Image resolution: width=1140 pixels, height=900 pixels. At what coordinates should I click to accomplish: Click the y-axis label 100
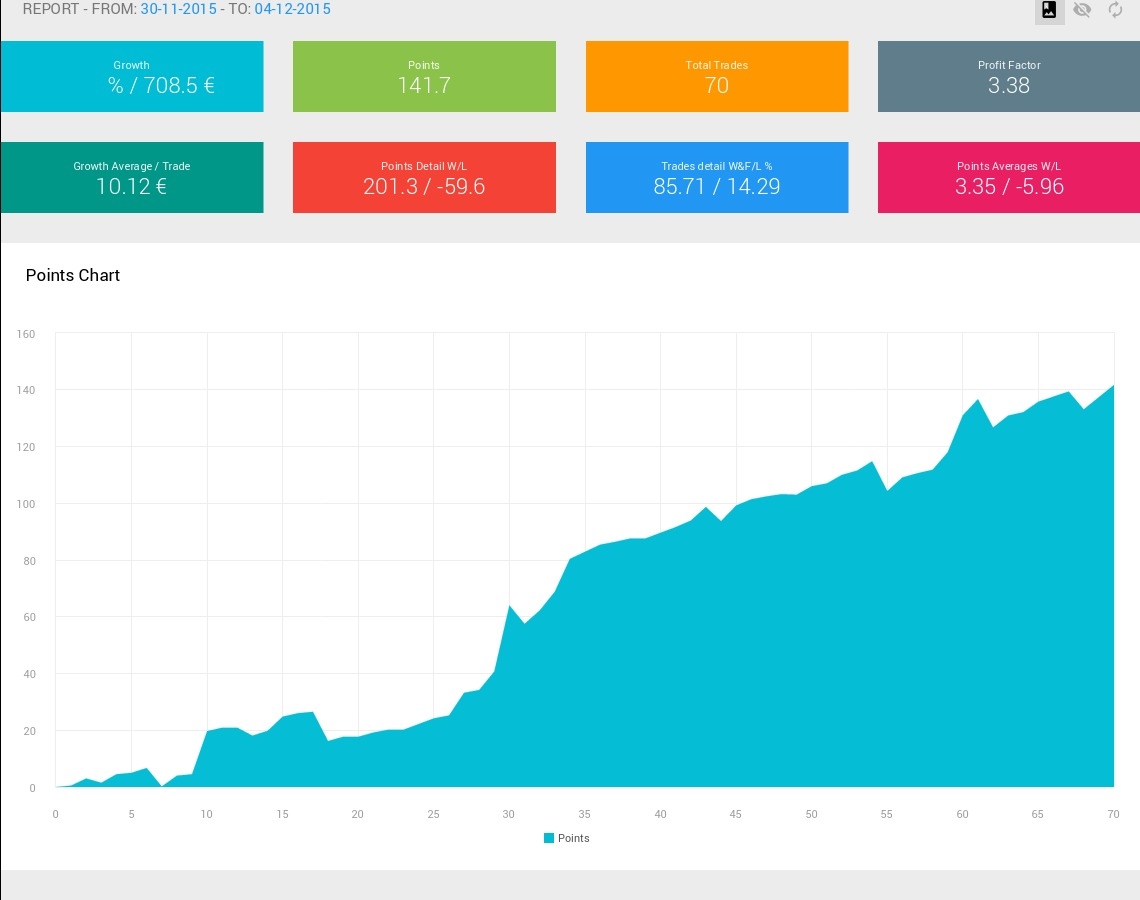25,504
